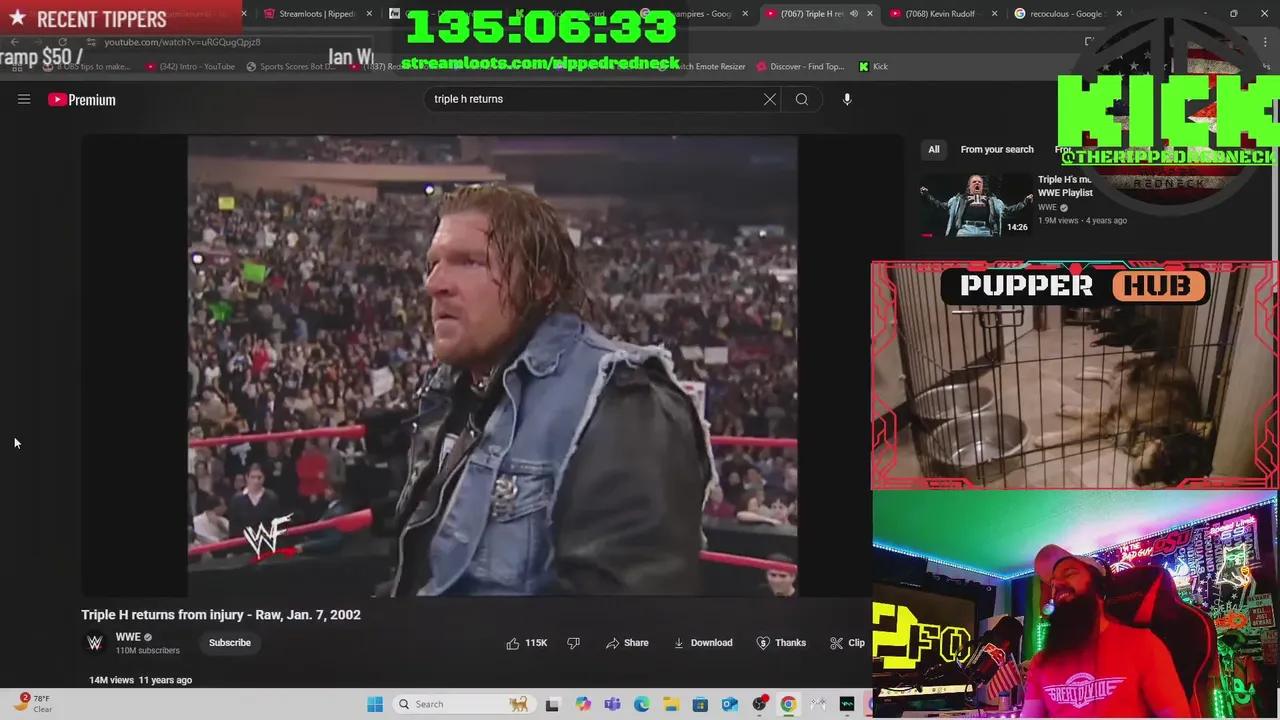
Task: Open the green waveform app on taskbar
Action: [x=847, y=704]
